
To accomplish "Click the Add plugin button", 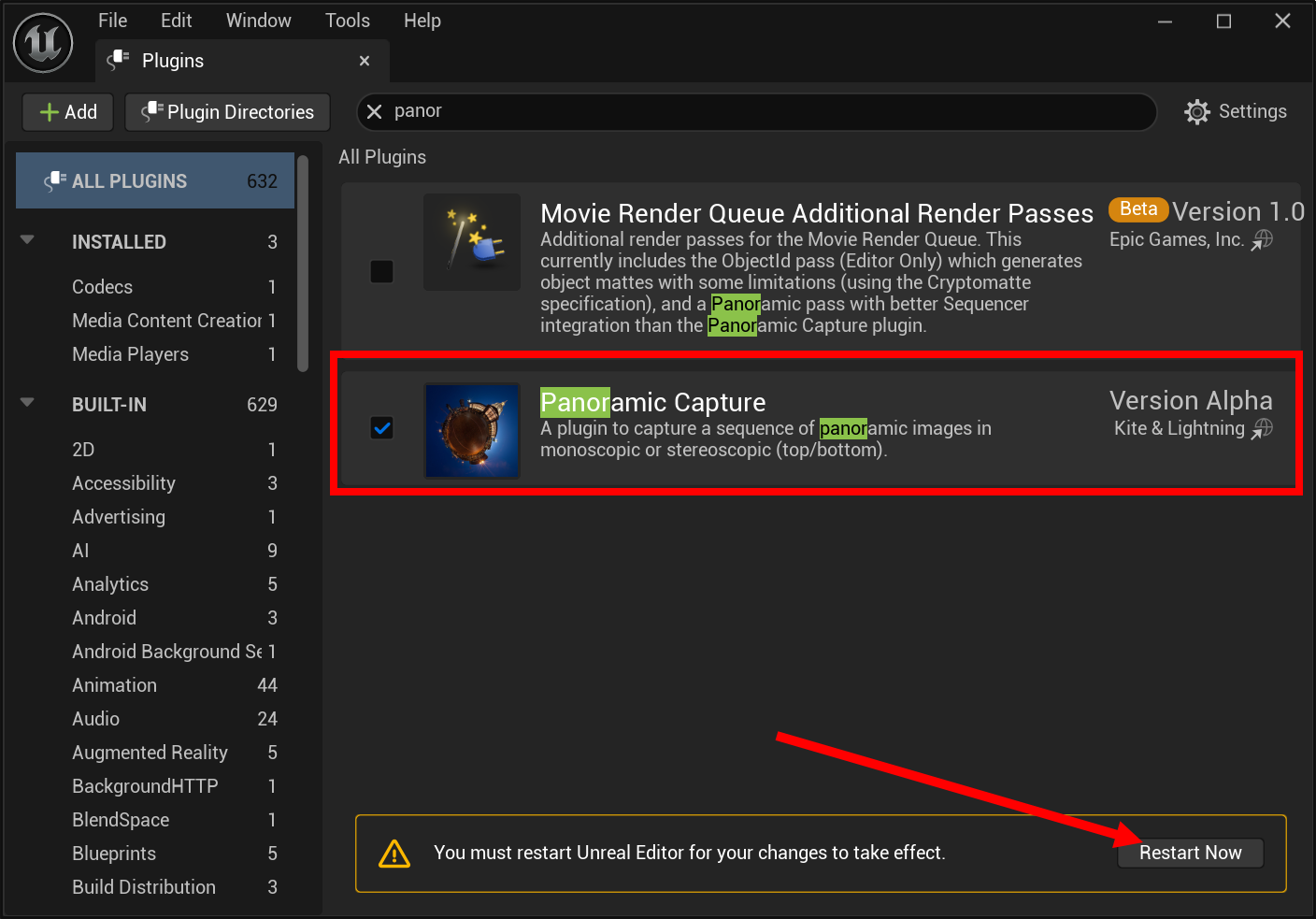I will (x=68, y=112).
